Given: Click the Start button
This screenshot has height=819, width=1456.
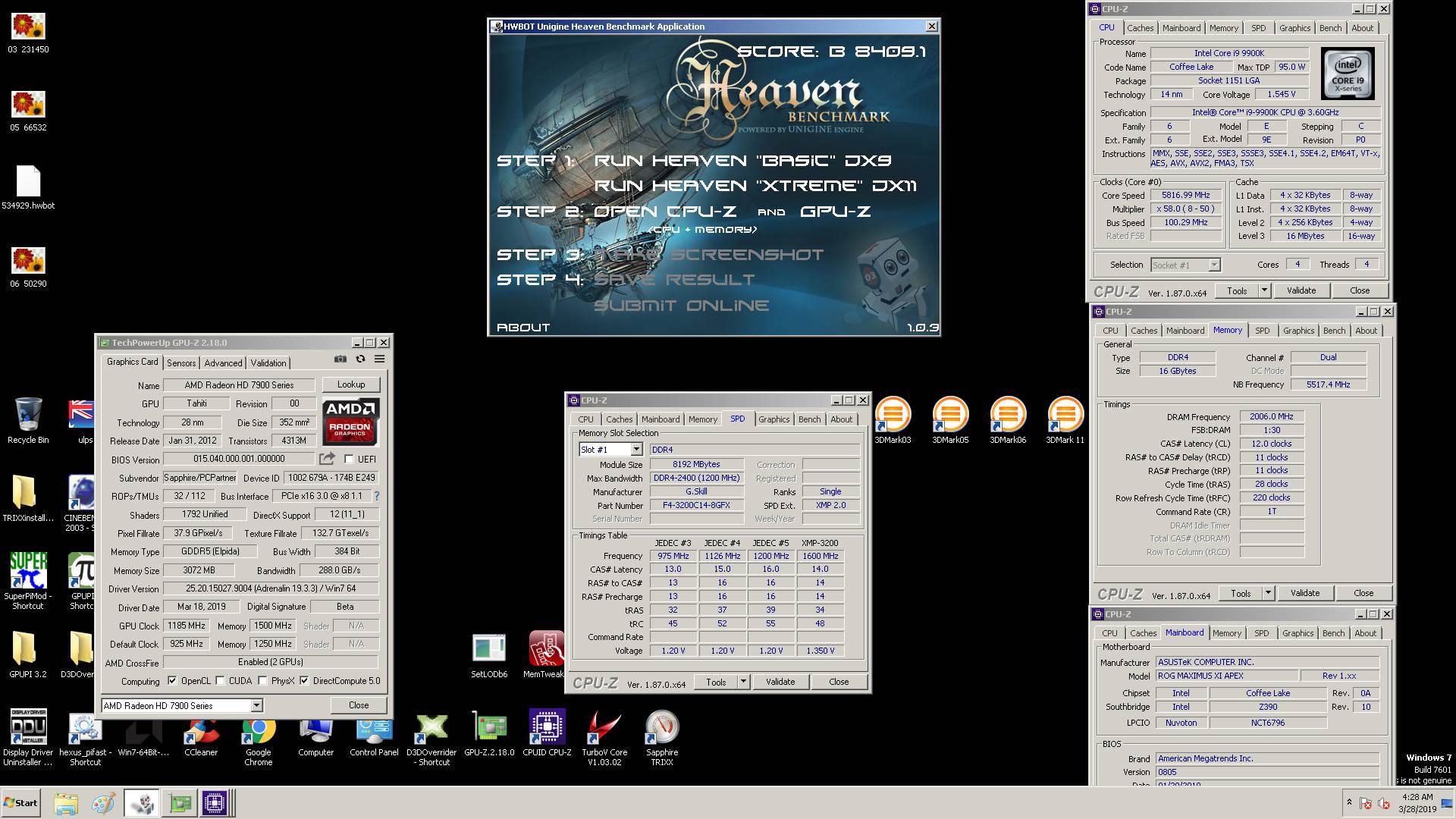Looking at the screenshot, I should click(x=20, y=802).
